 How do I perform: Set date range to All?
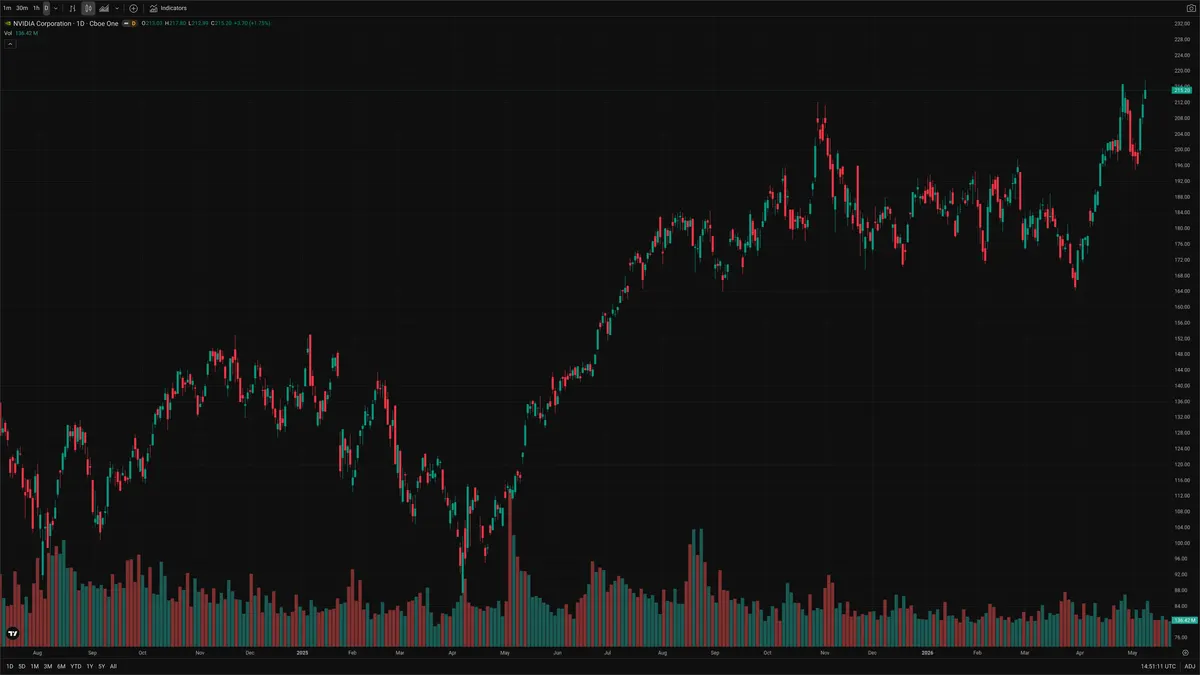(113, 666)
